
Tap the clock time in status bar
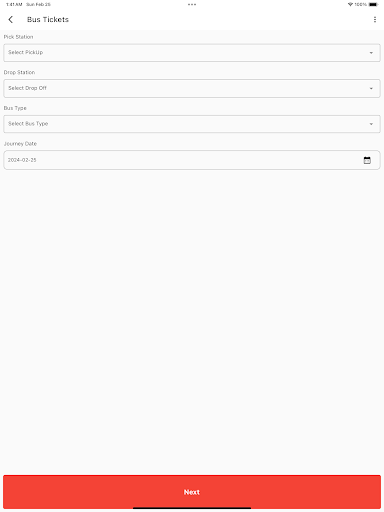(14, 4)
